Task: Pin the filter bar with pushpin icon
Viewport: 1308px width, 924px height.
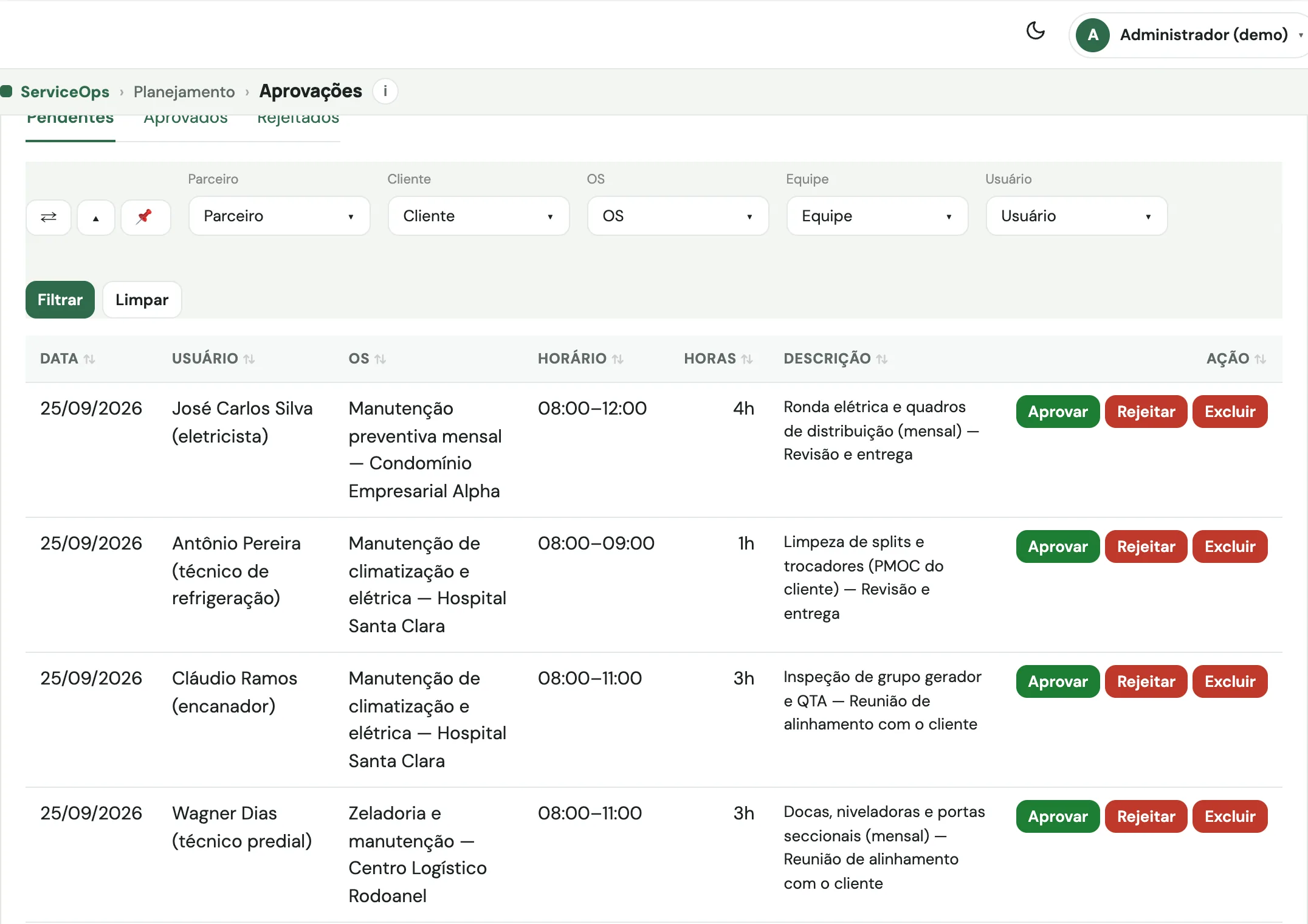Action: pos(145,217)
